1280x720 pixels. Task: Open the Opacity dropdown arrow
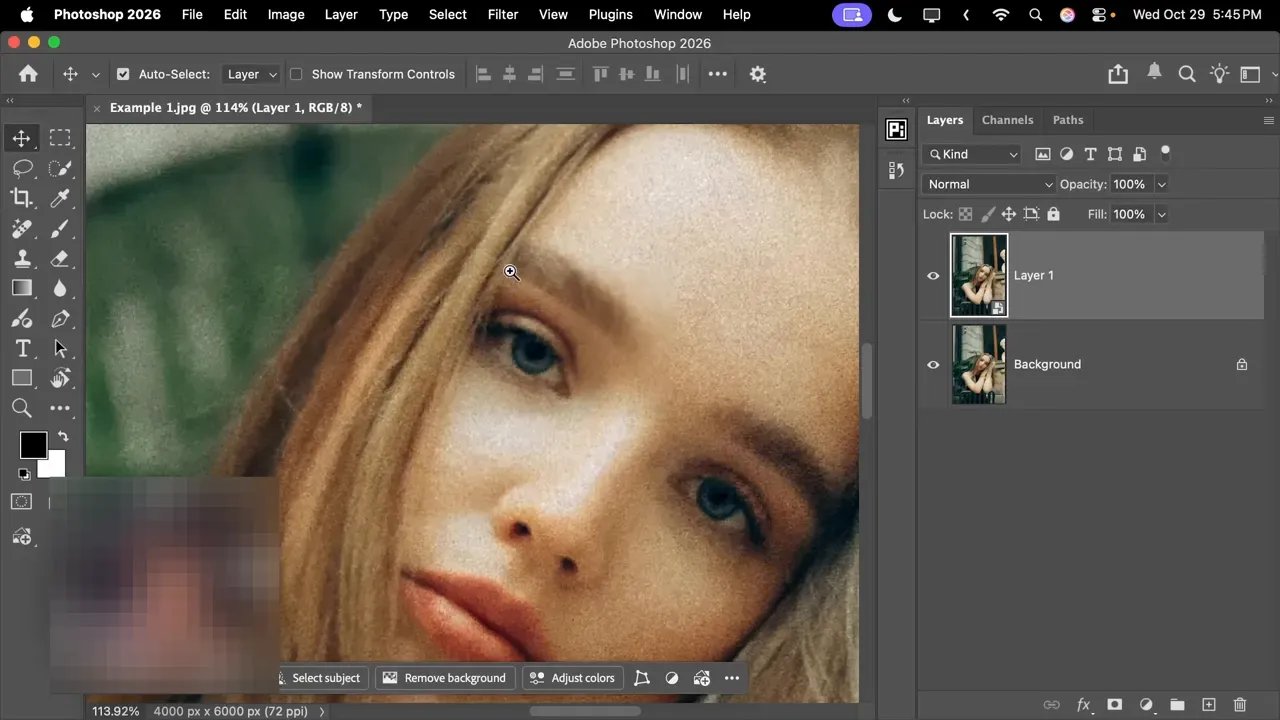1161,184
